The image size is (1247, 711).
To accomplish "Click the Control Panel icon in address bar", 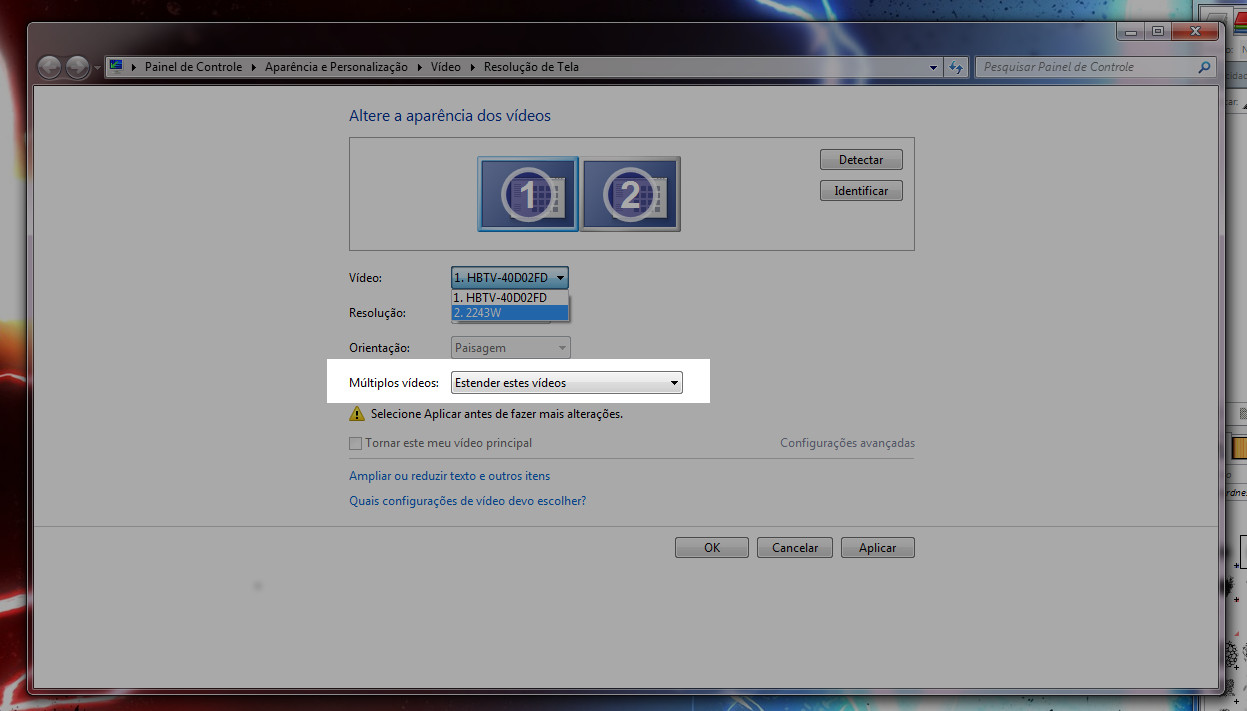I will (117, 67).
